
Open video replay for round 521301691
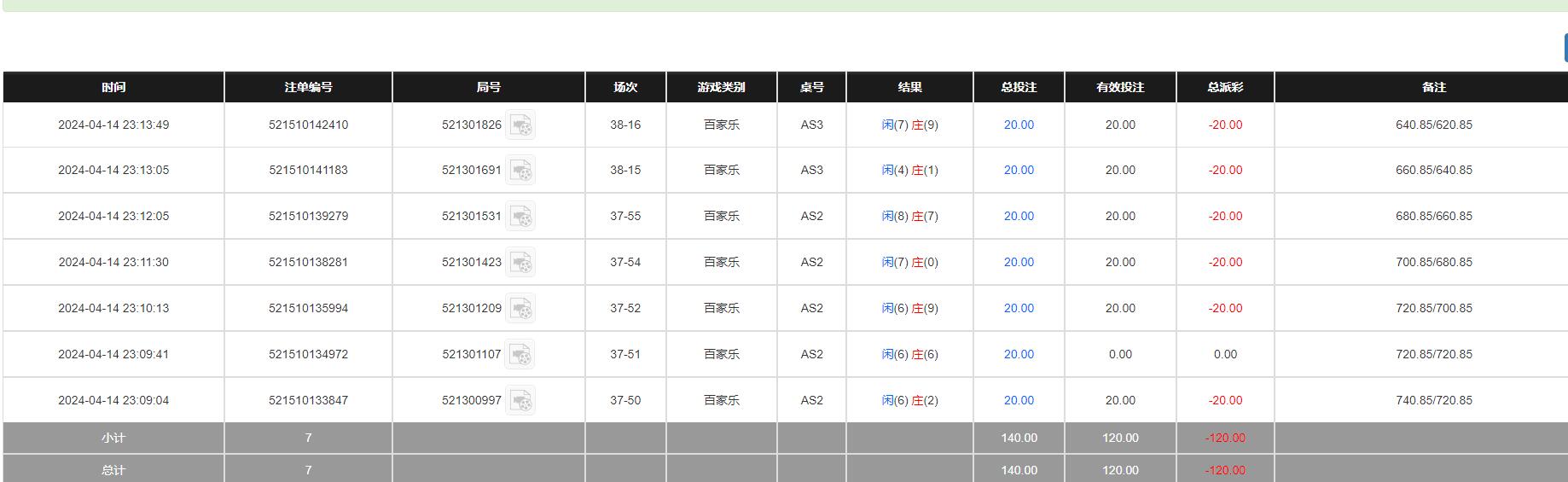[x=520, y=171]
